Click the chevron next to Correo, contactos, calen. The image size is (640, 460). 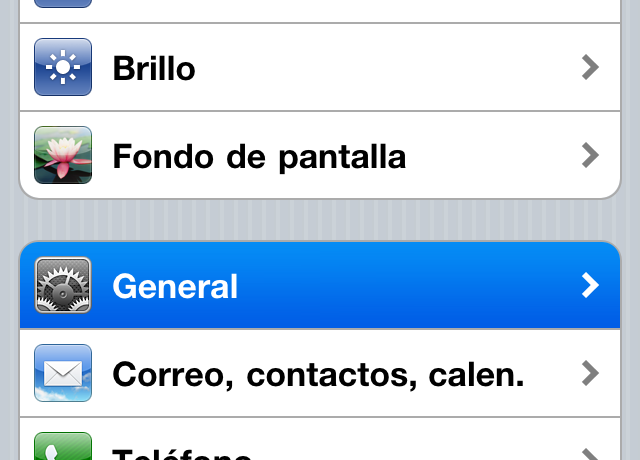(x=590, y=373)
